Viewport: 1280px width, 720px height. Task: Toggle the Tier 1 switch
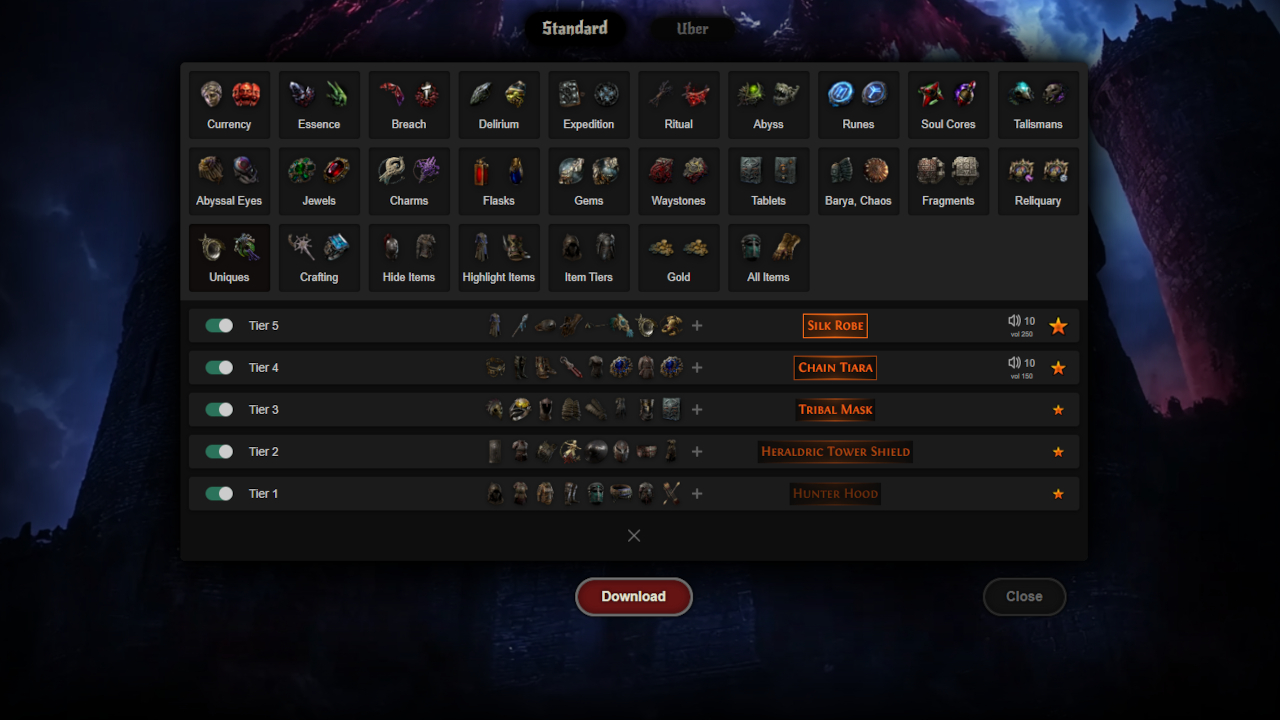pyautogui.click(x=219, y=494)
